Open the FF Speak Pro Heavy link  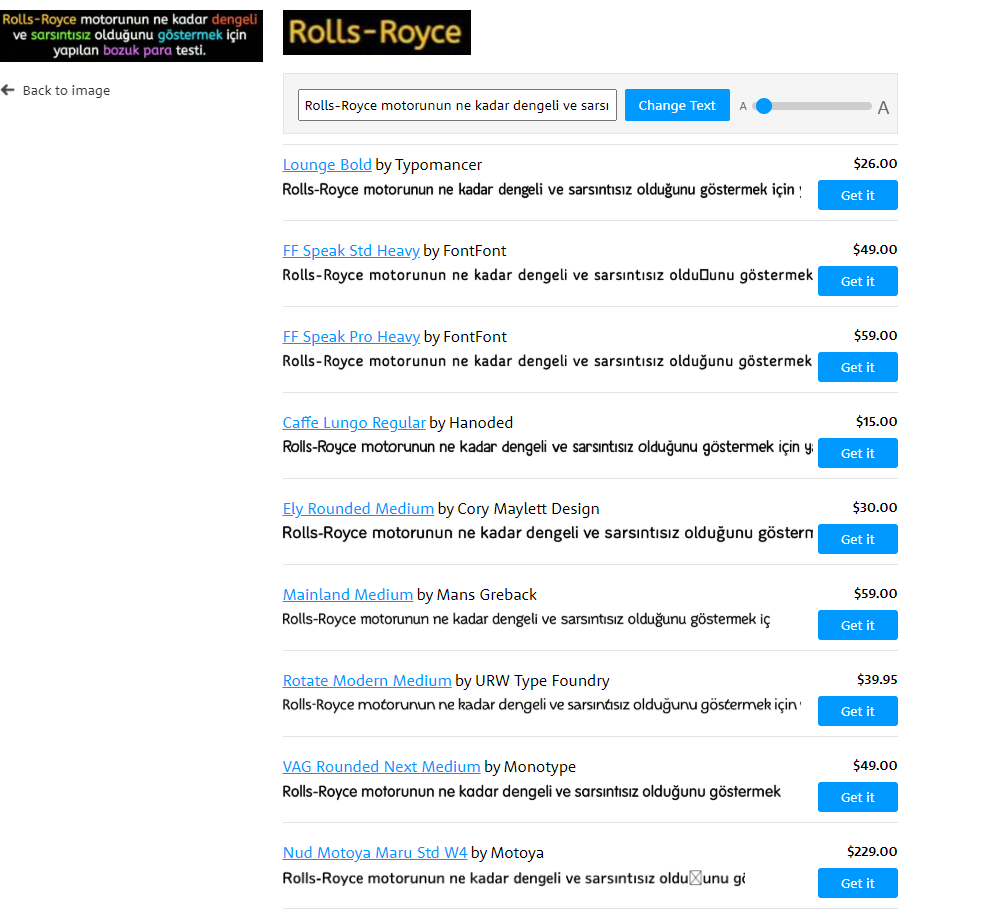point(351,337)
